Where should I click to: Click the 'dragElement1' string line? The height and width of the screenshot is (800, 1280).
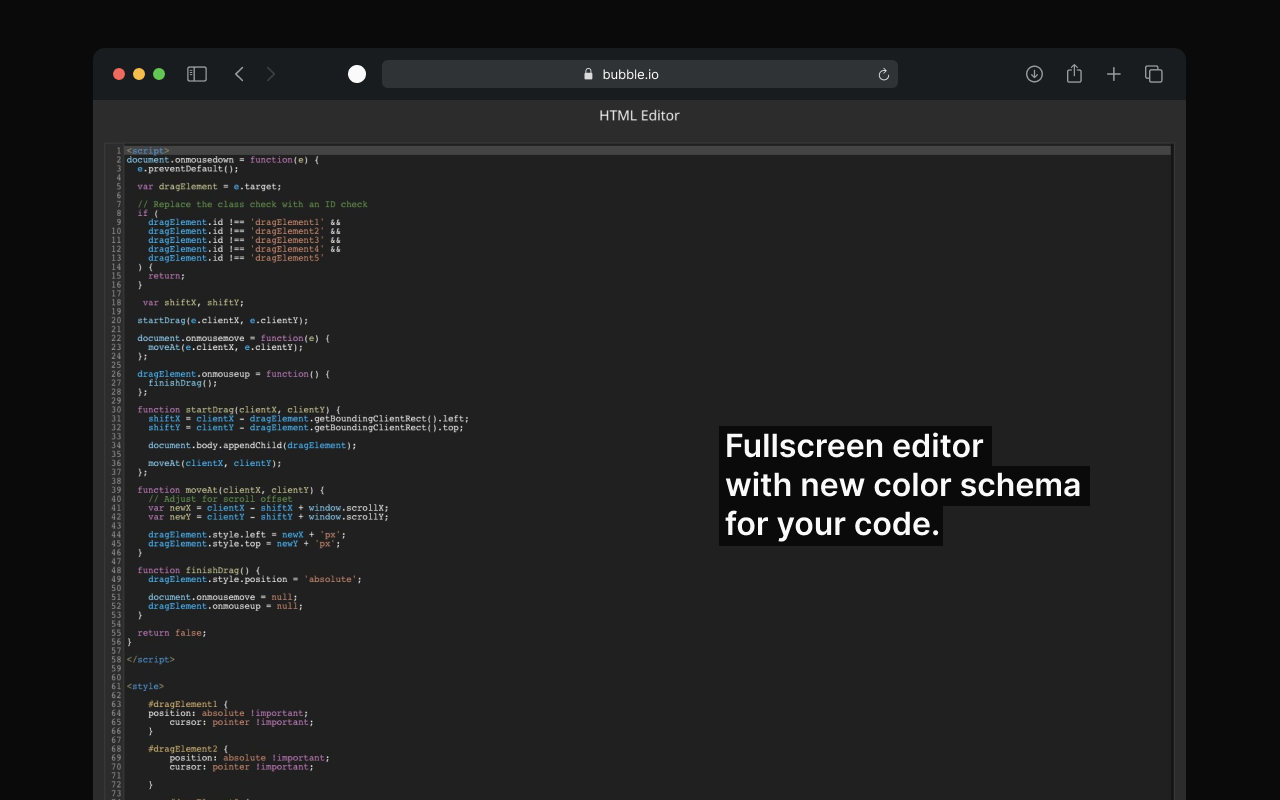(244, 222)
